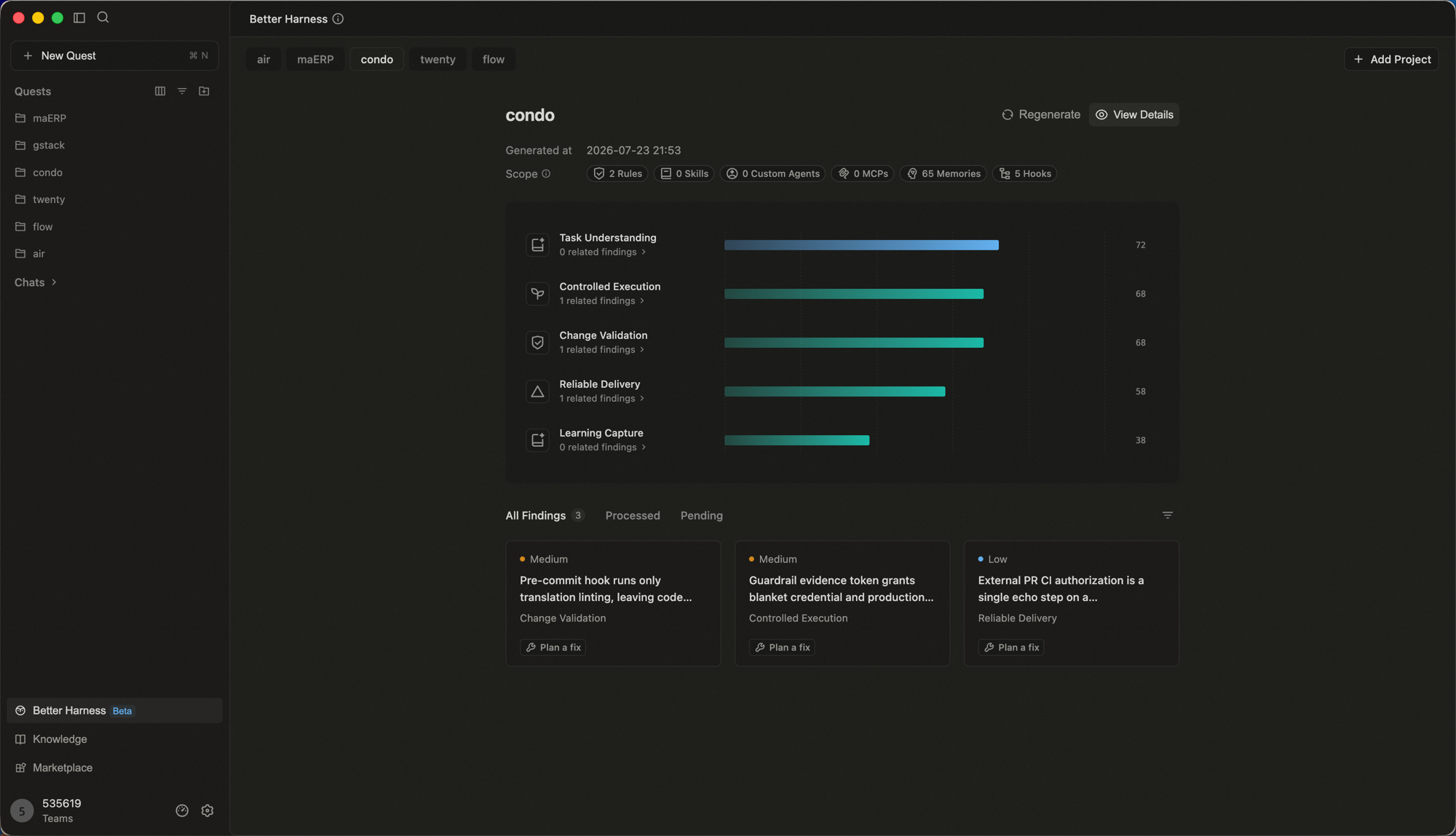
Task: Switch to the flow project tab
Action: (x=494, y=60)
